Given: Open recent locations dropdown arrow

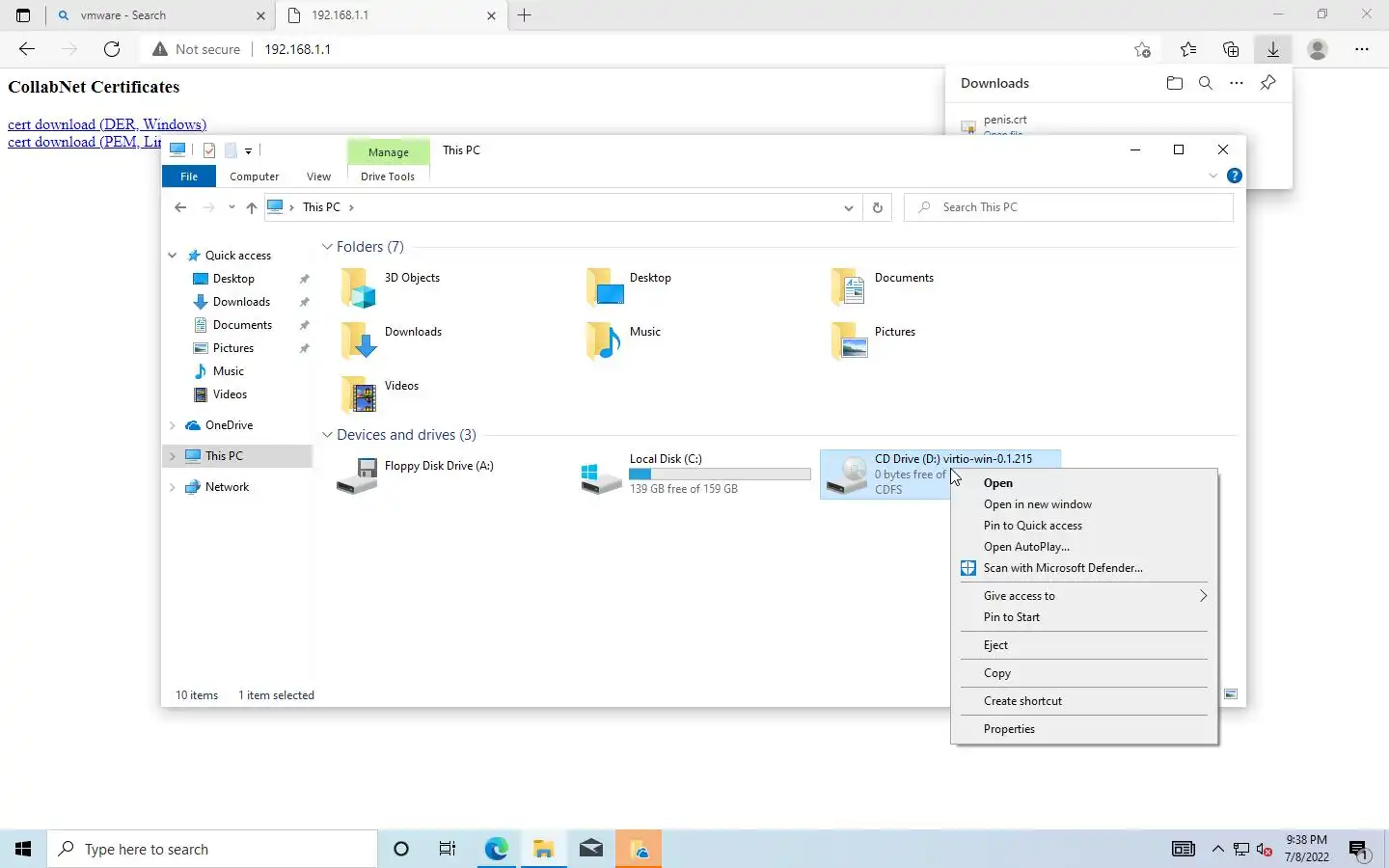Looking at the screenshot, I should pyautogui.click(x=231, y=207).
